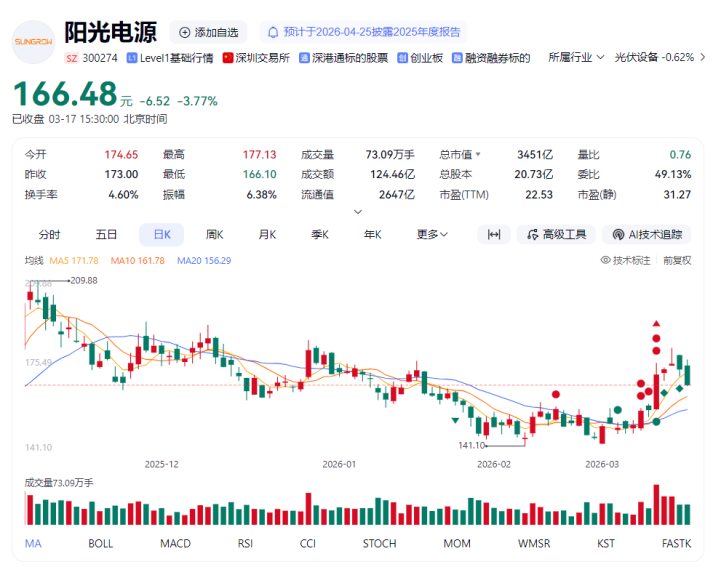Click the chart width fit icon
This screenshot has width=713, height=568.
point(493,234)
